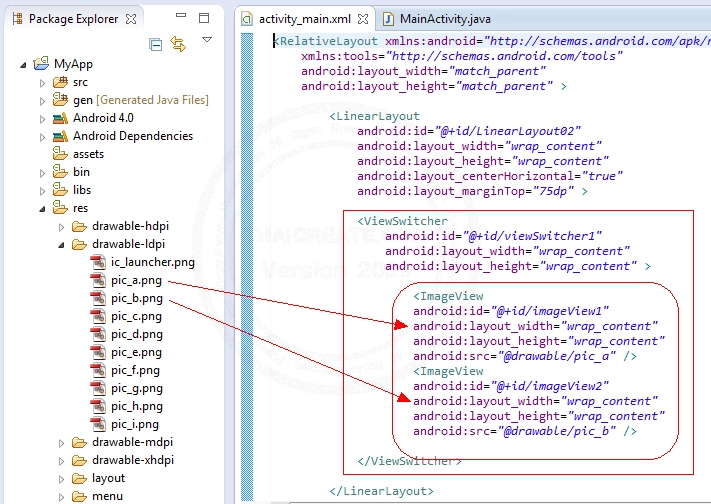Screen dimensions: 711x504
Task: Click the pic_c.png file icon
Action: [x=98, y=316]
